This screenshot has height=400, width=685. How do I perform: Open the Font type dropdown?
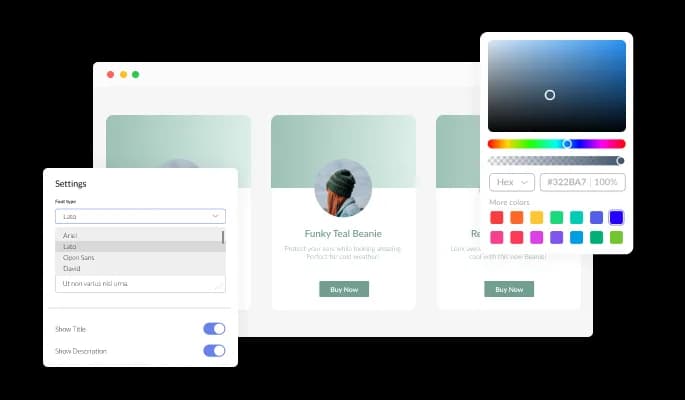pyautogui.click(x=140, y=215)
